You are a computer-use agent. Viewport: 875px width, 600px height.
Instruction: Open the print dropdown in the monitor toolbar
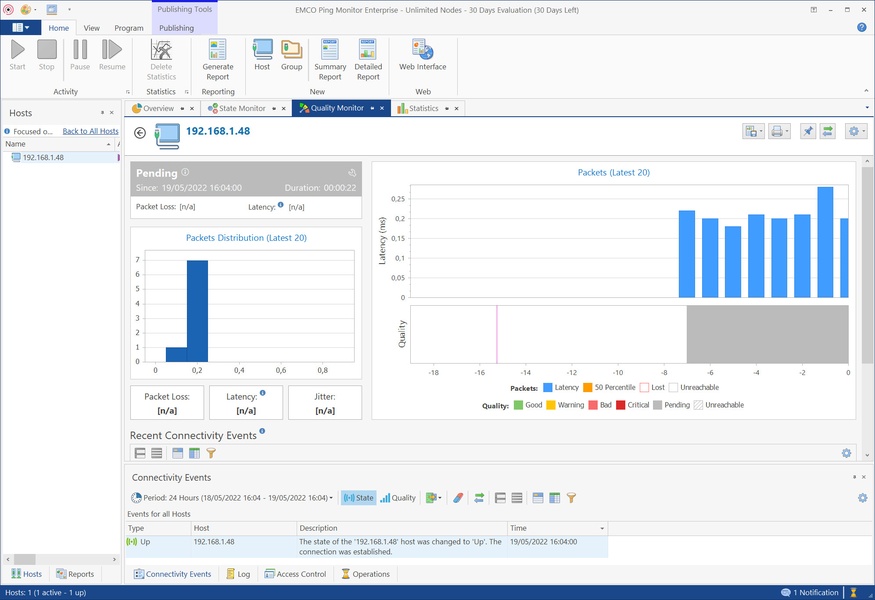click(x=780, y=131)
